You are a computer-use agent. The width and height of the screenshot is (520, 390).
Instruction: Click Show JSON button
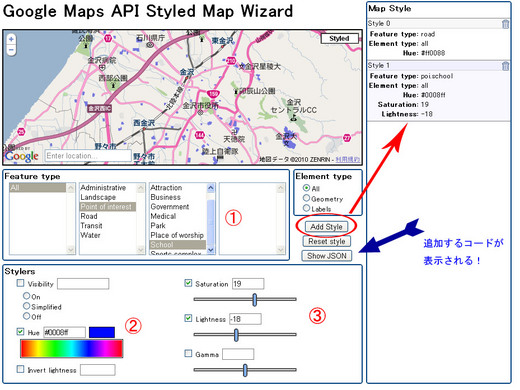tap(327, 256)
